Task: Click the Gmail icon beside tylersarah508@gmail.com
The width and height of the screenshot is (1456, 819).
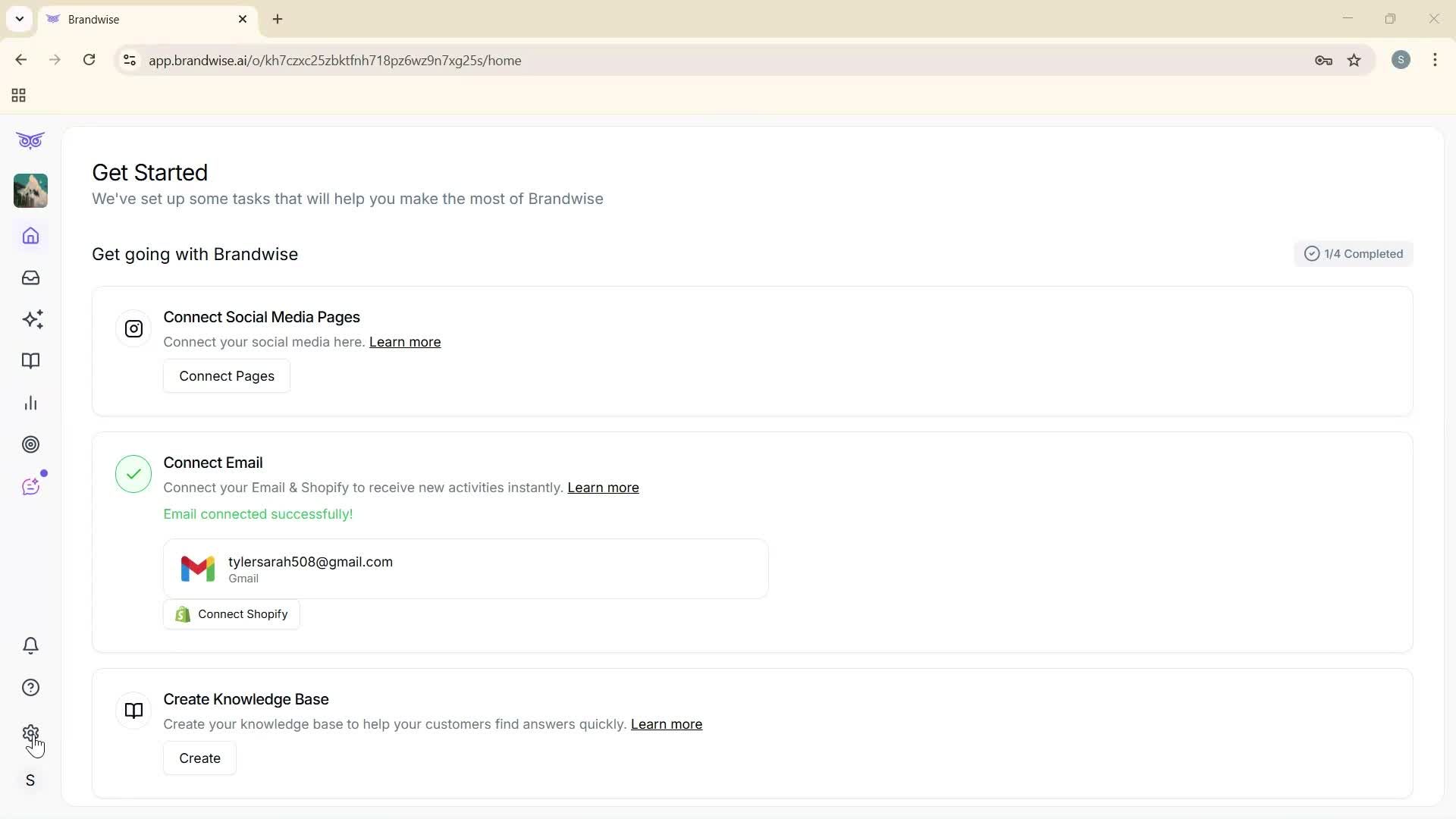Action: (x=198, y=568)
